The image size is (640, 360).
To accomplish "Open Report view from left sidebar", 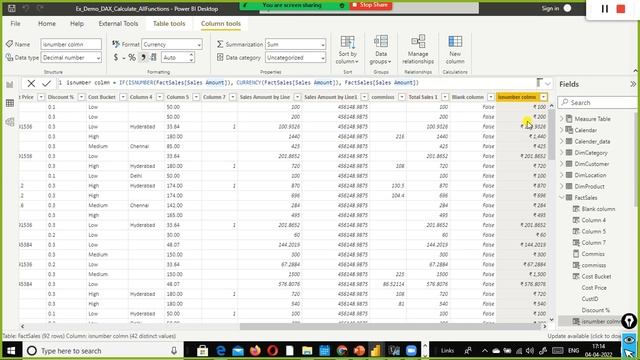I will click(10, 84).
